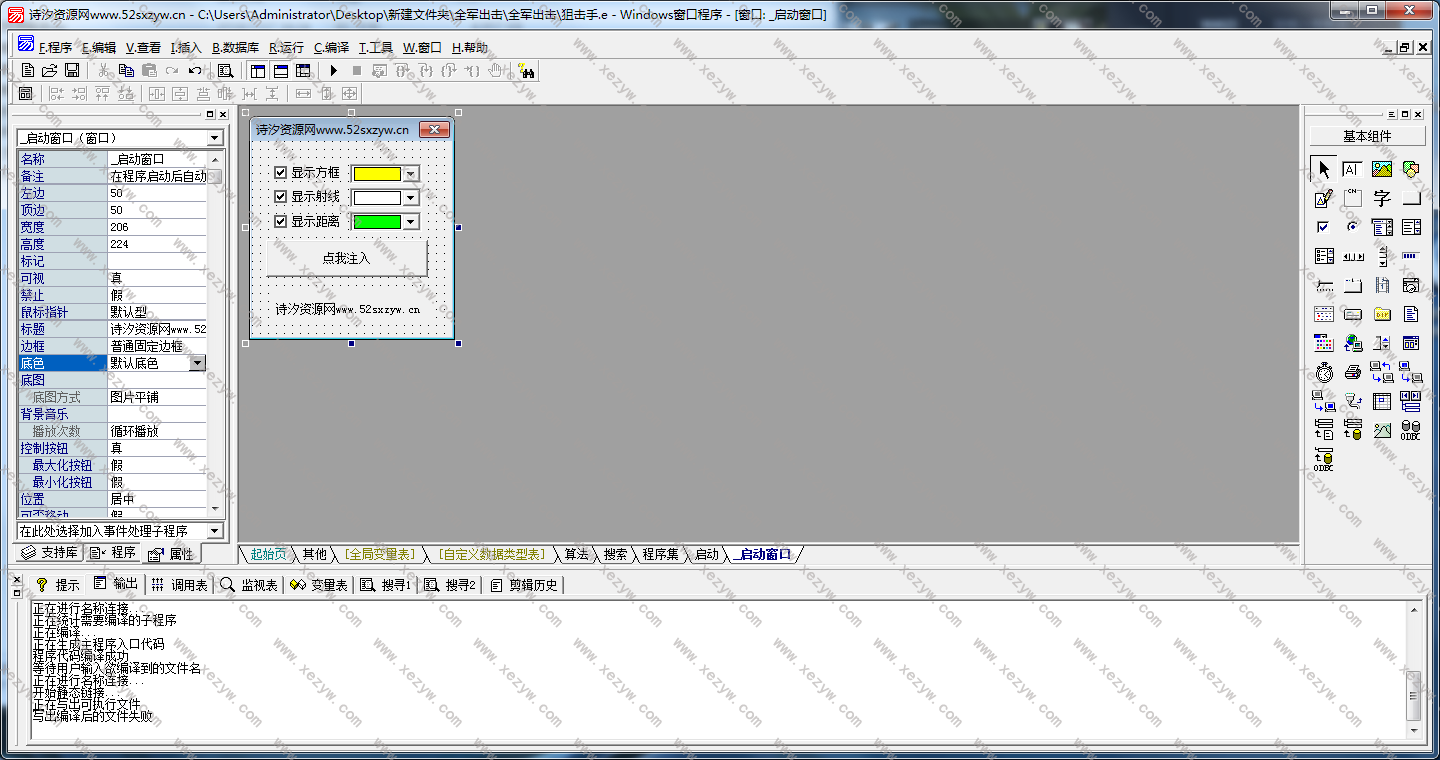Open the C.编译 menu
The image size is (1440, 760).
click(331, 47)
